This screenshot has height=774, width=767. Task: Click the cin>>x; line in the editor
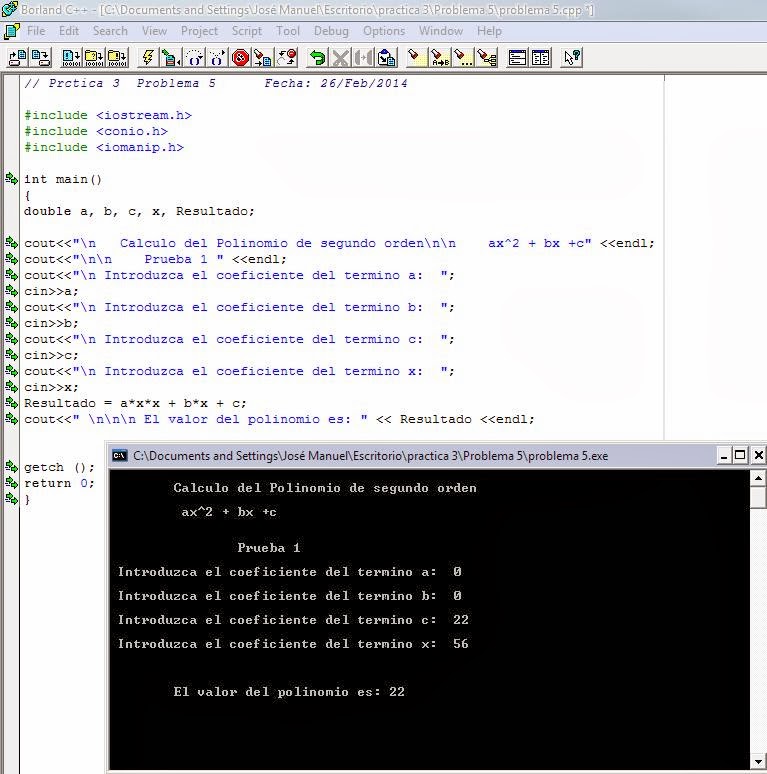51,387
